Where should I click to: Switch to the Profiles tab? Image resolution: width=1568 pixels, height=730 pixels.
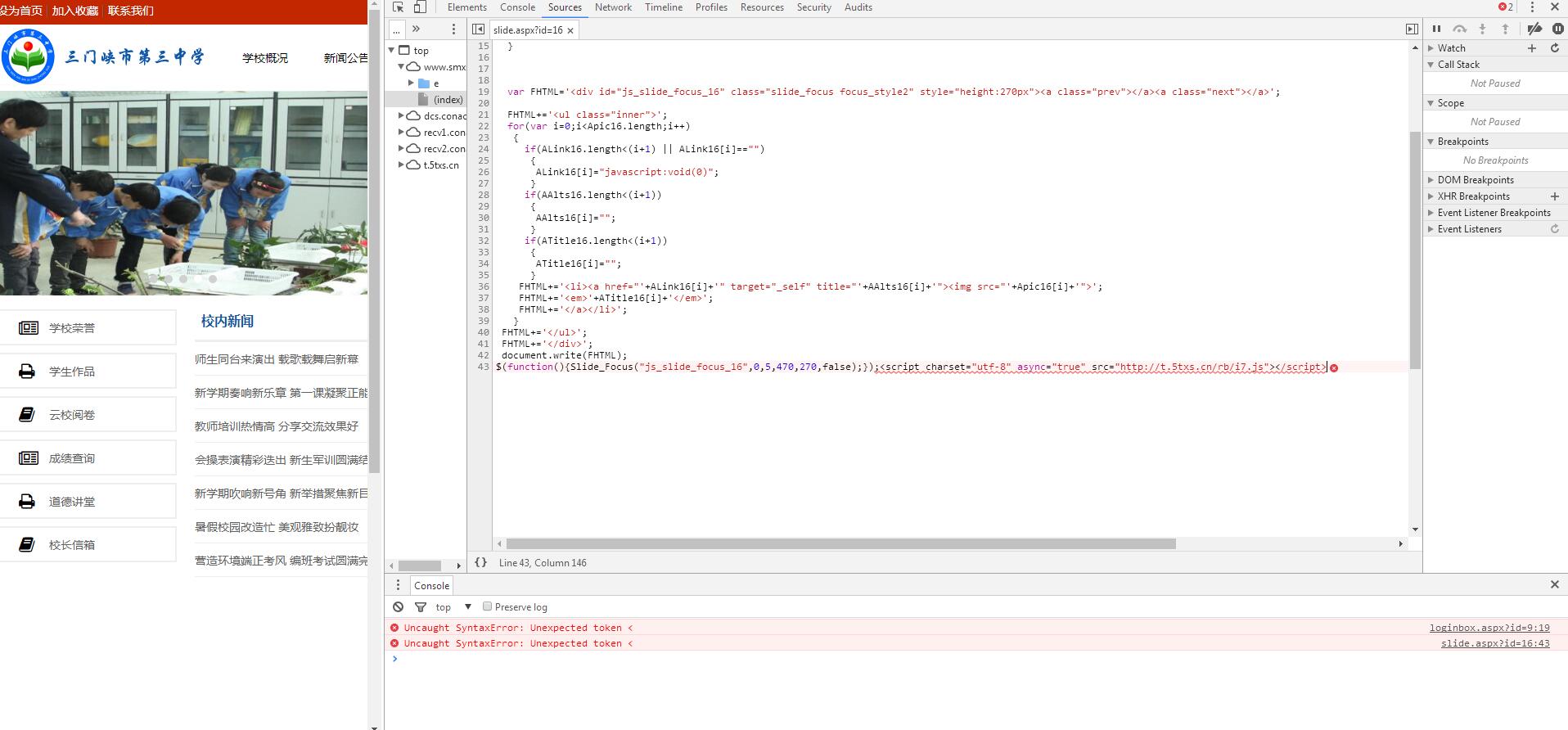[711, 7]
